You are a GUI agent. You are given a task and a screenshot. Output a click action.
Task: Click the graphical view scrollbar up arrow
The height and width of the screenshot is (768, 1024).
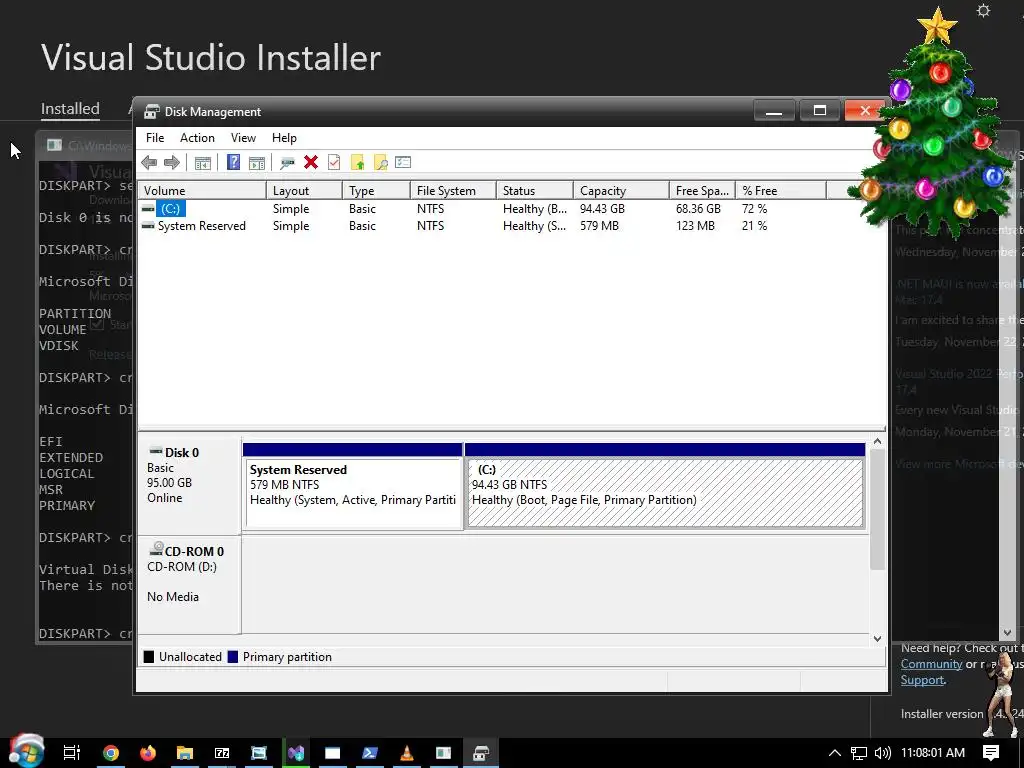877,442
